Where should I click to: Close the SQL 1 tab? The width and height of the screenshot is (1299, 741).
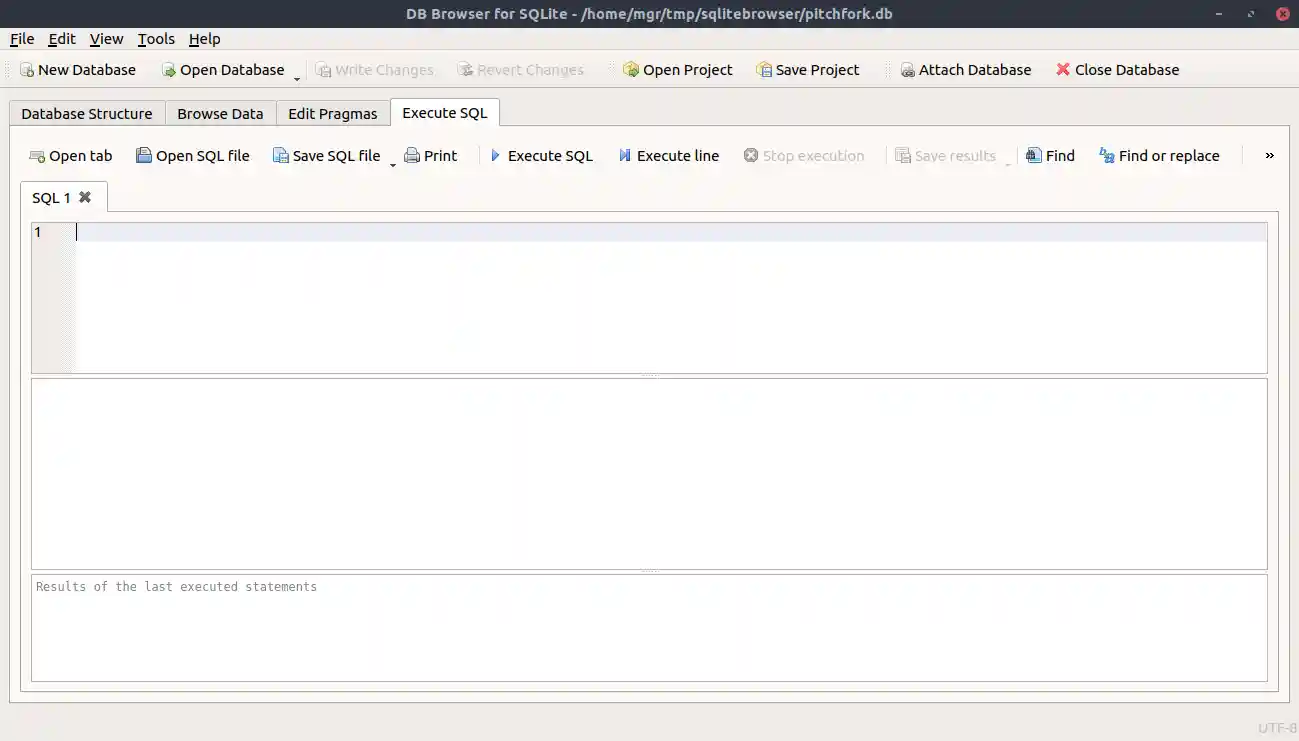coord(85,197)
